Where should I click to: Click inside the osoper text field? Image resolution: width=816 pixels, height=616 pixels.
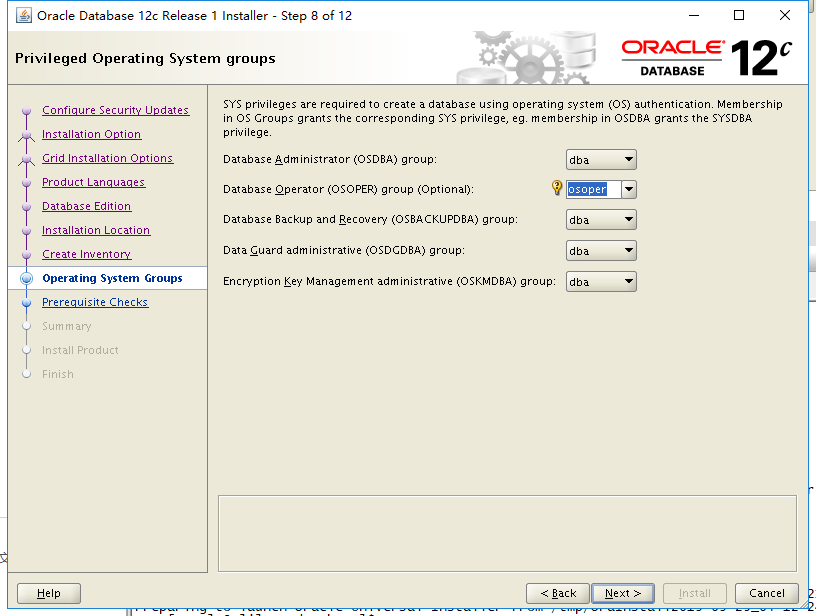(594, 189)
